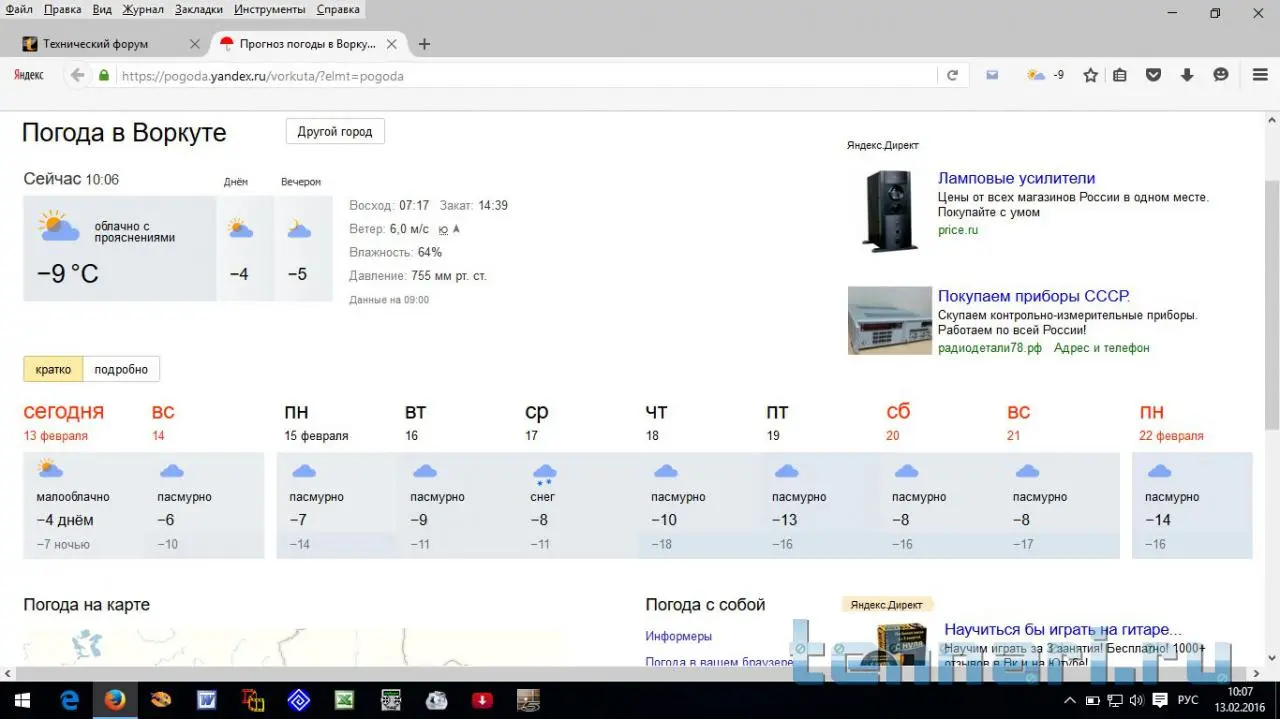This screenshot has height=719, width=1280.
Task: Open the радиодетали78.рф link
Action: pyautogui.click(x=990, y=348)
